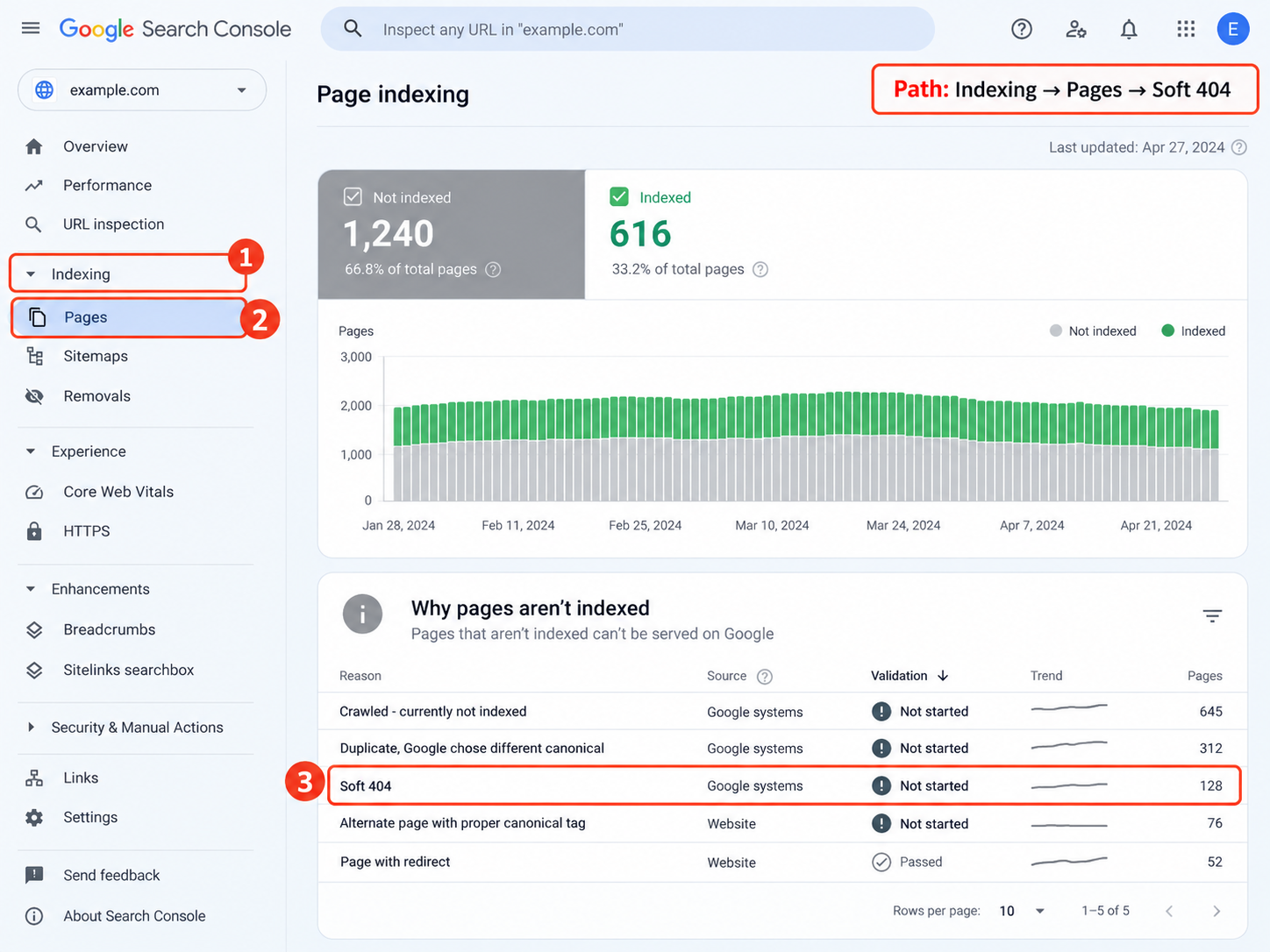
Task: Open Alternate page with proper canonical tag row
Action: (x=783, y=824)
